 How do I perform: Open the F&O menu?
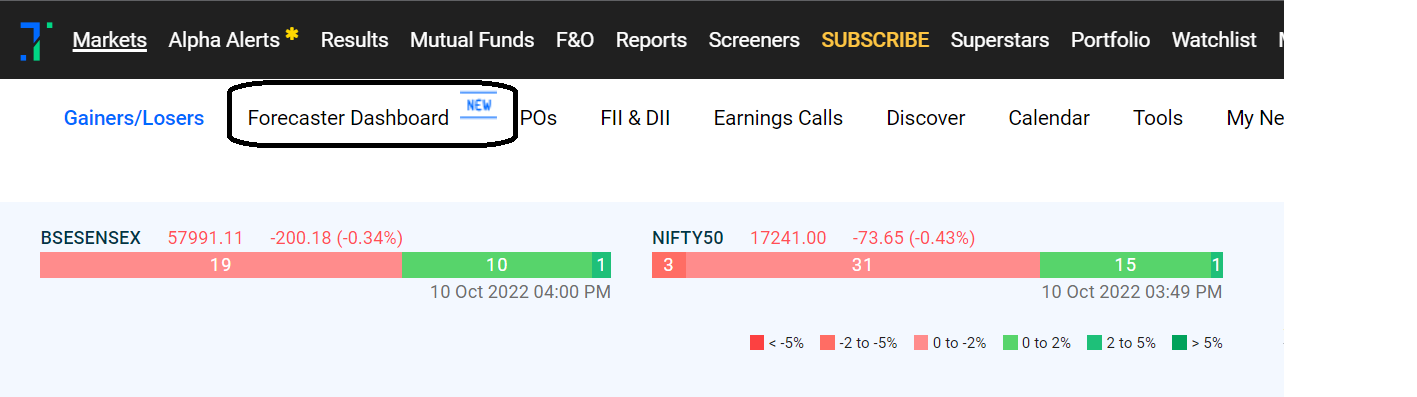click(575, 40)
